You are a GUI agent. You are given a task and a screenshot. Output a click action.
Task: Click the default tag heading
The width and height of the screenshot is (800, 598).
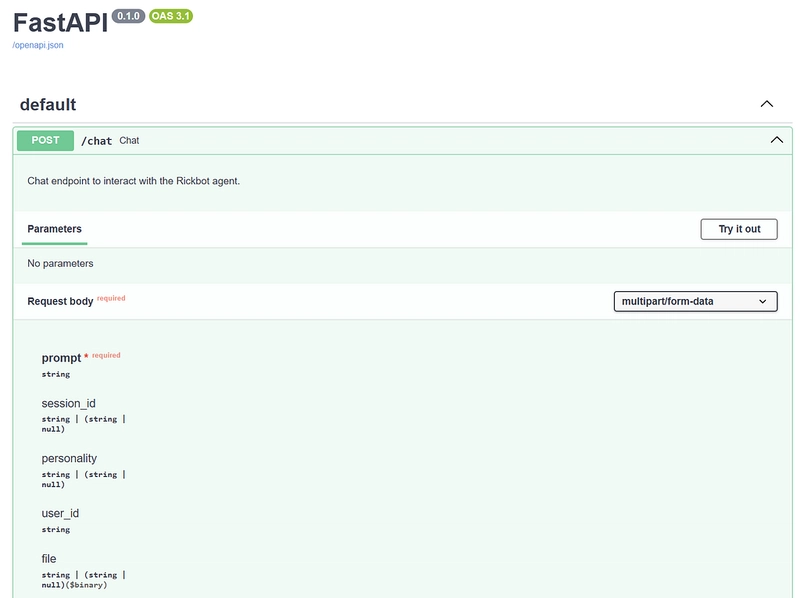coord(48,105)
